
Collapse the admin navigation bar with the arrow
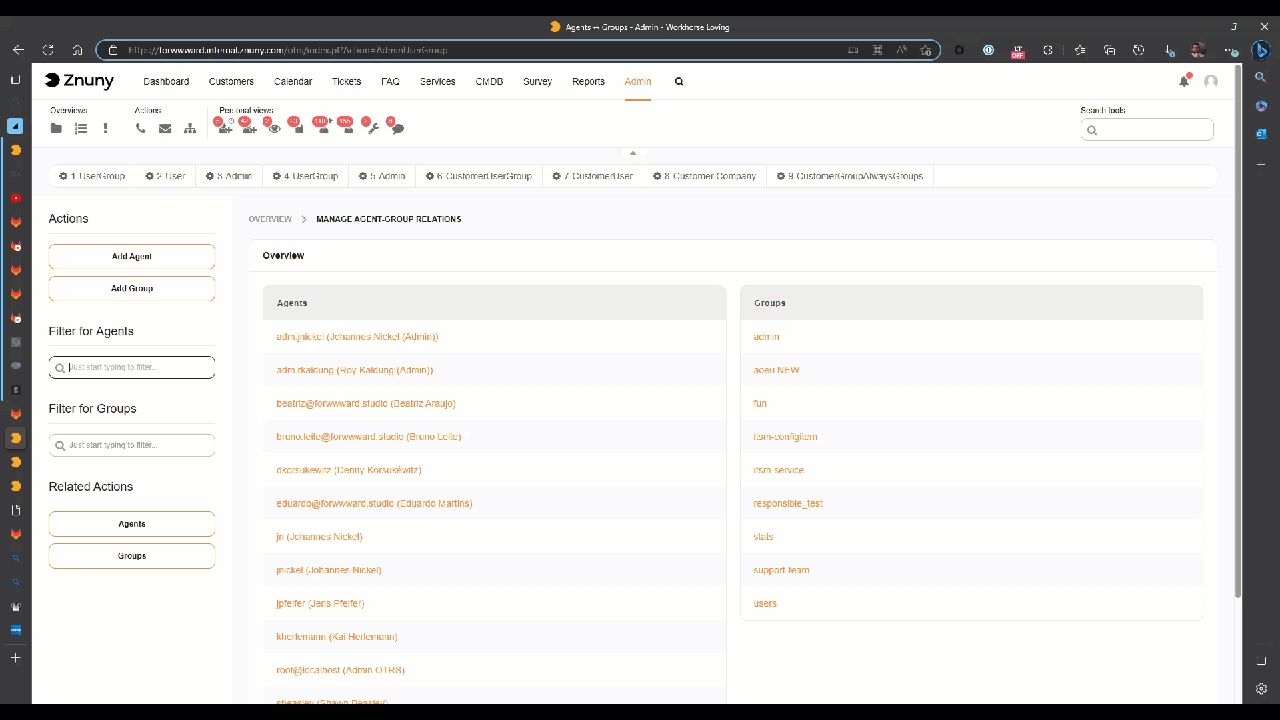tap(632, 152)
